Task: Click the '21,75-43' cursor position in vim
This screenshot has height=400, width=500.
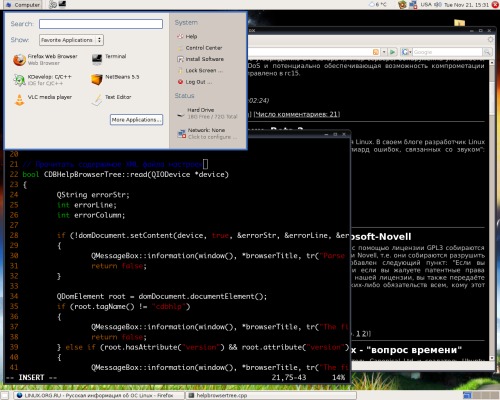Action: coord(289,377)
